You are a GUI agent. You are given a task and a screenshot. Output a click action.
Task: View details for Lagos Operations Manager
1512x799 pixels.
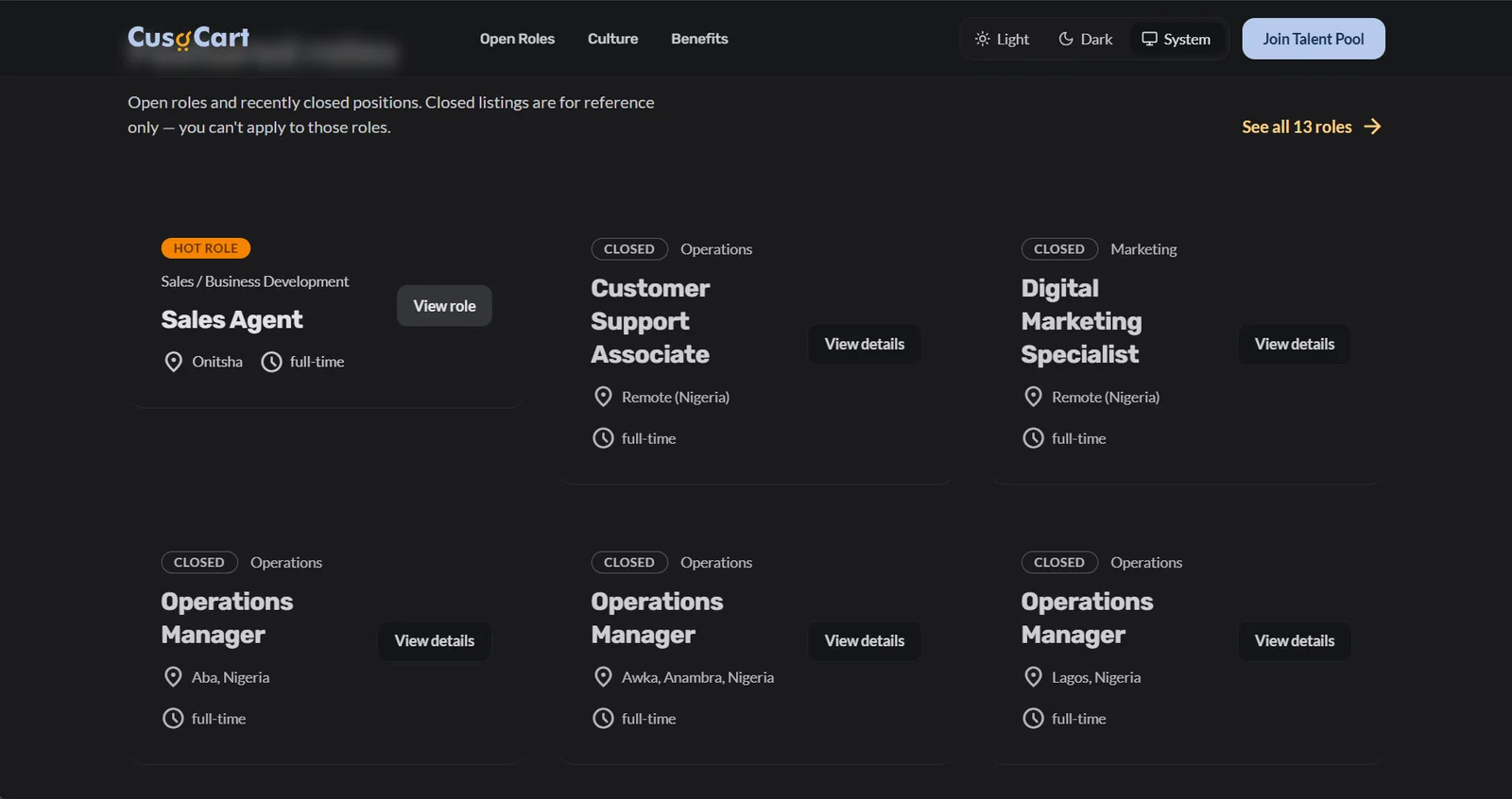coord(1295,641)
